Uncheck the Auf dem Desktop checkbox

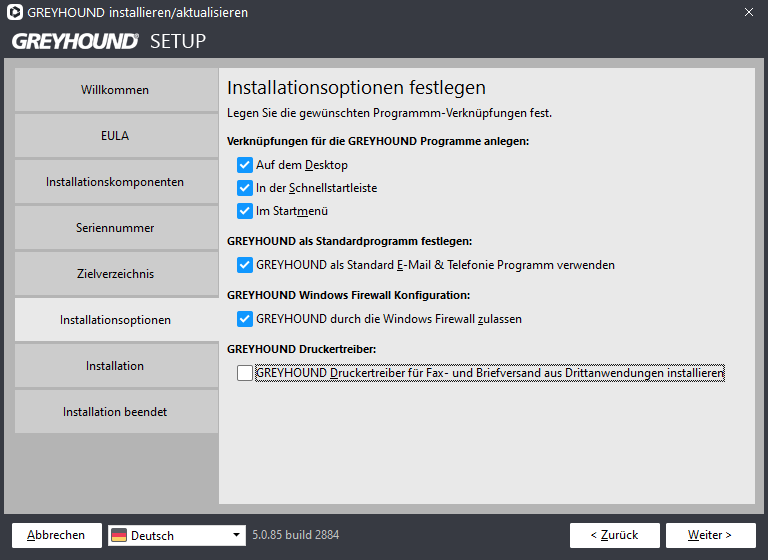[244, 165]
